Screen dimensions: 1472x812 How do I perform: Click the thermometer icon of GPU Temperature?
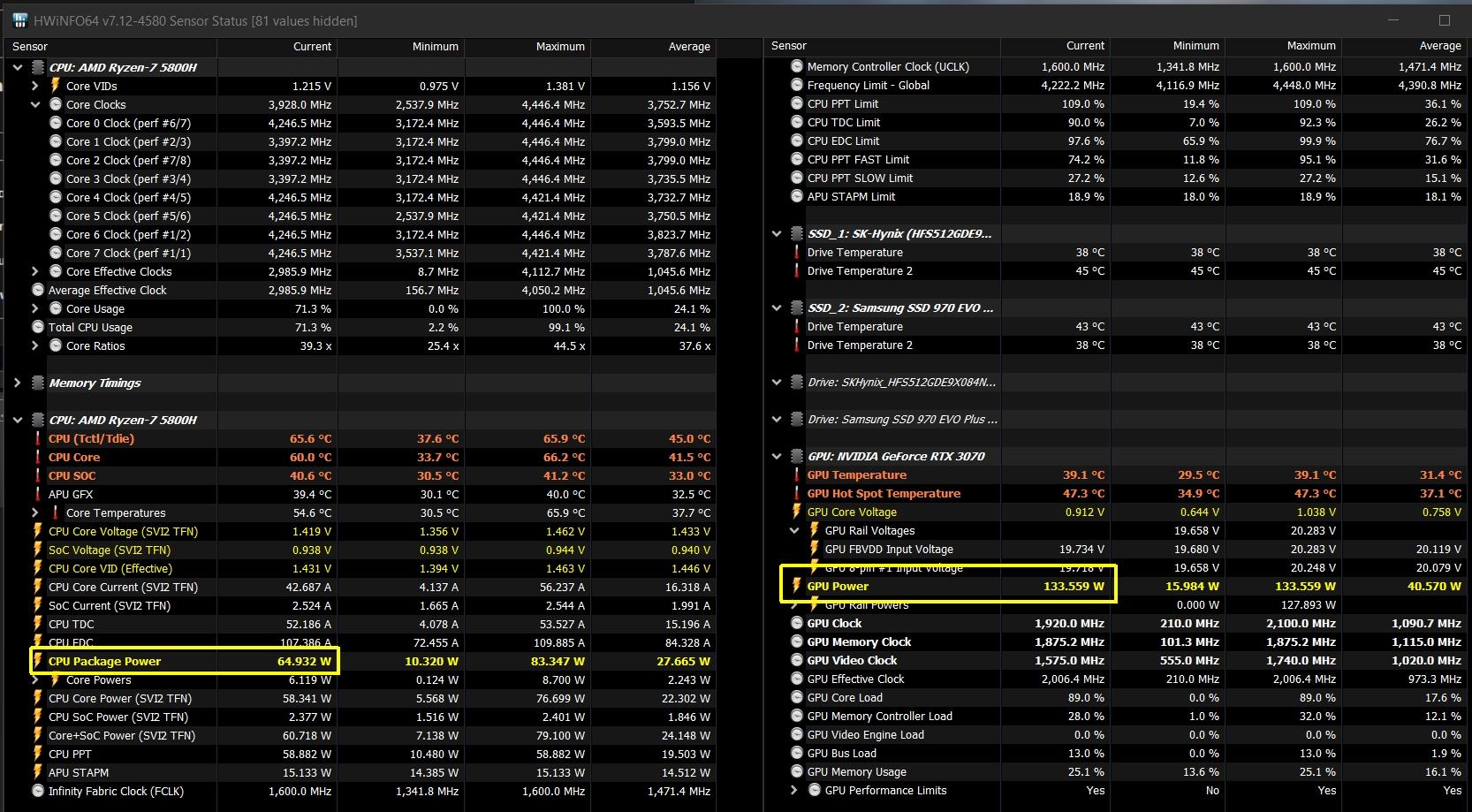click(x=797, y=474)
